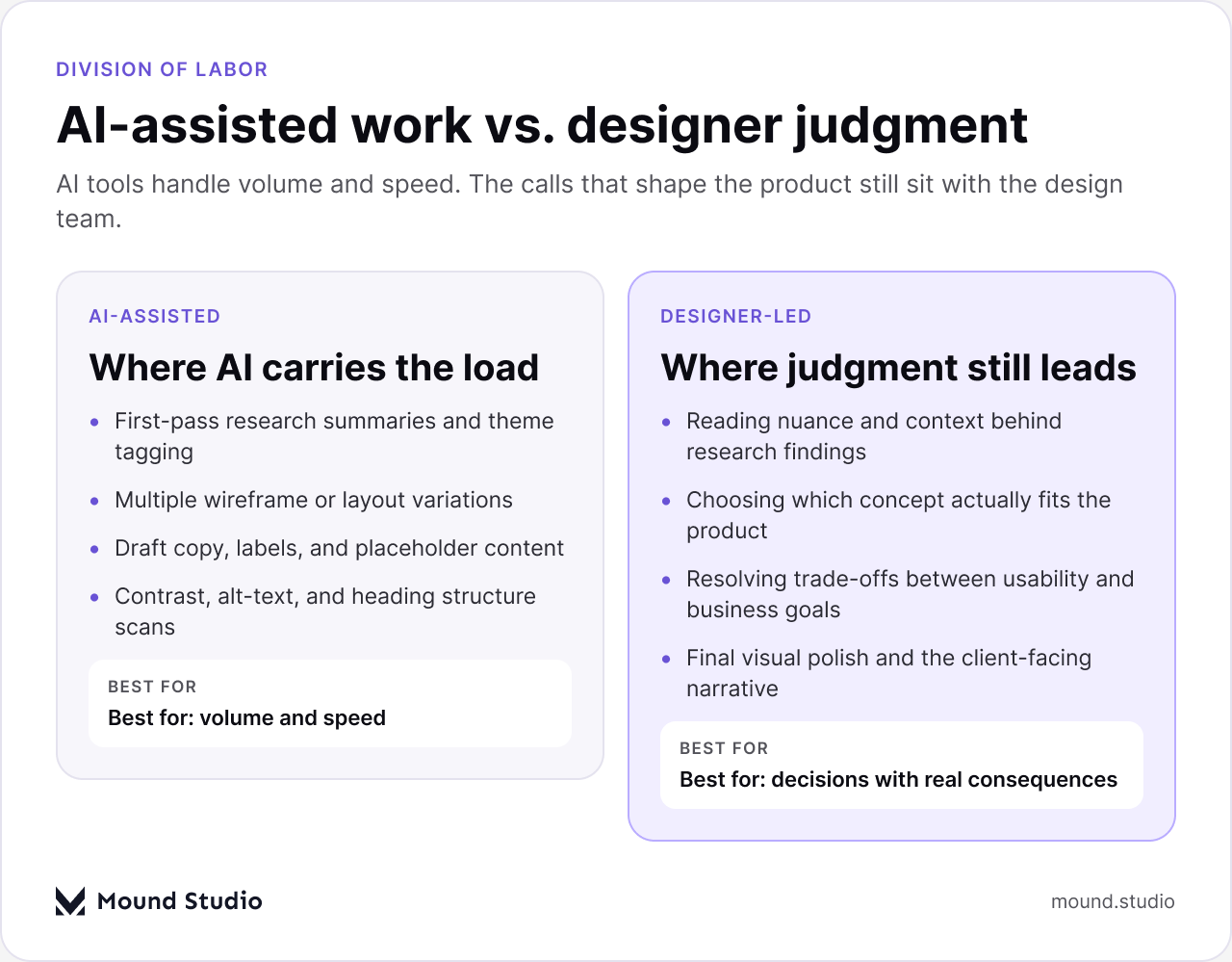This screenshot has width=1232, height=962.
Task: Click the headline AI-assisted work vs. designer judgment
Action: pos(543,125)
